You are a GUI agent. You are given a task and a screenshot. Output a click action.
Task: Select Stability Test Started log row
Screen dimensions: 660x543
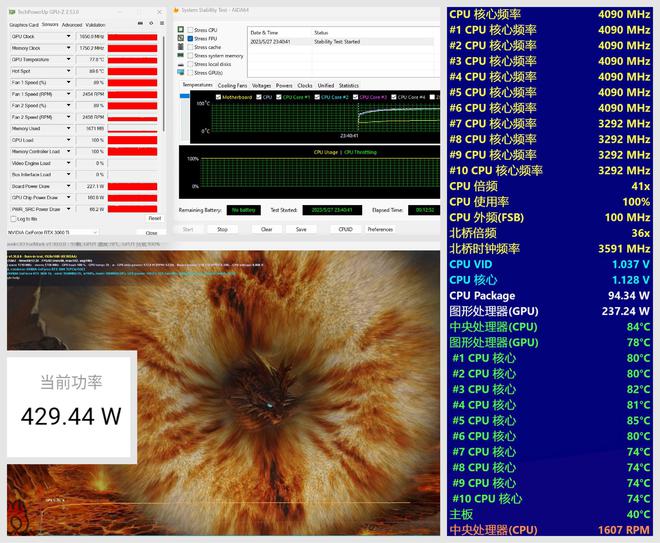(x=341, y=42)
